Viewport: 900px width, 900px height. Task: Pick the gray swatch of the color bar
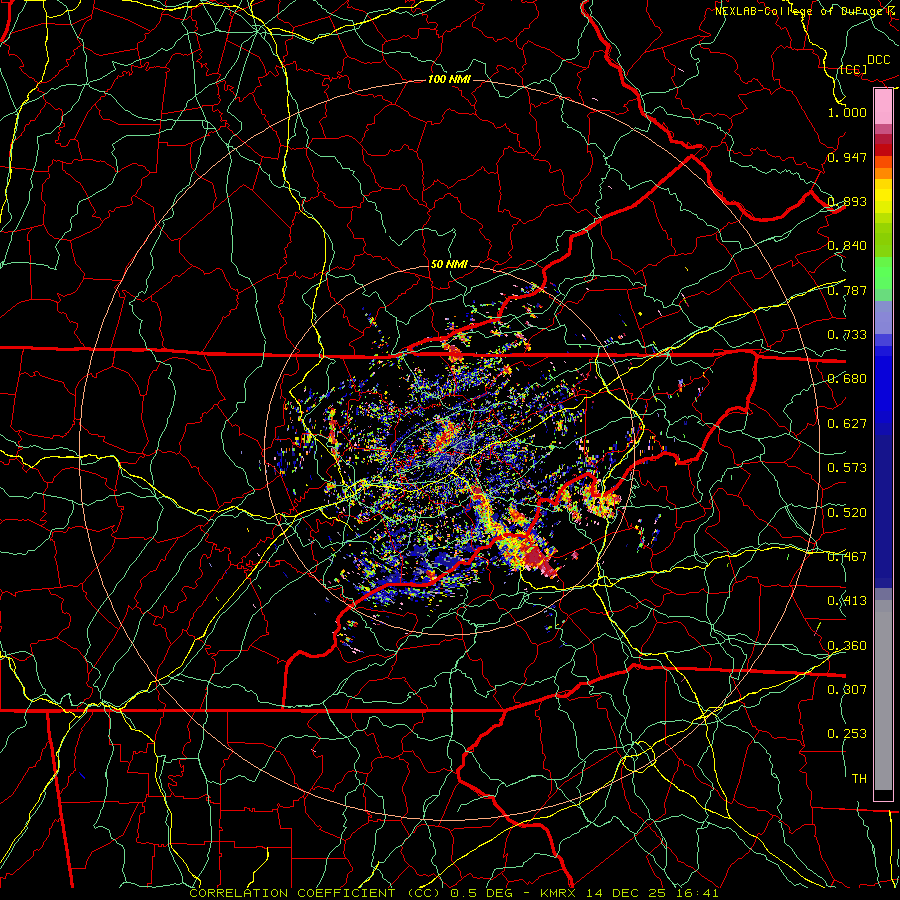[x=883, y=695]
